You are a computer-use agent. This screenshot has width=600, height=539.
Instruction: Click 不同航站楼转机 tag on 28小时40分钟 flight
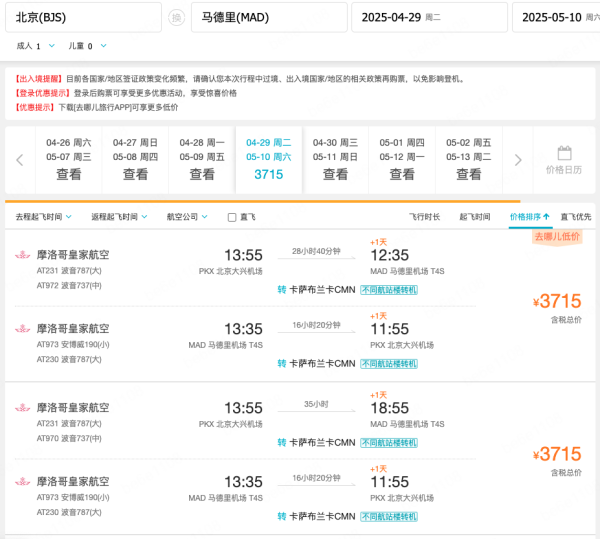click(389, 290)
